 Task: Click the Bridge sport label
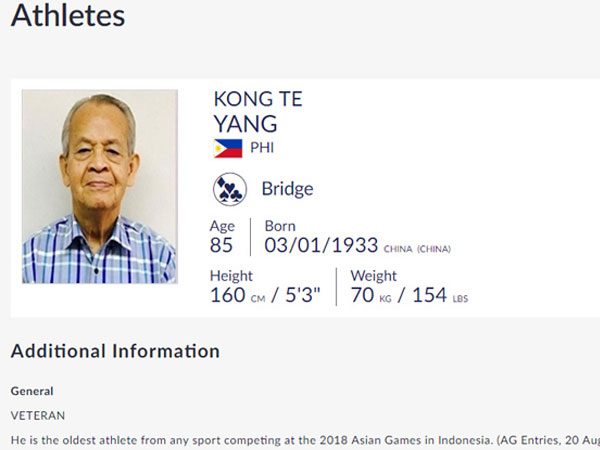pos(287,189)
